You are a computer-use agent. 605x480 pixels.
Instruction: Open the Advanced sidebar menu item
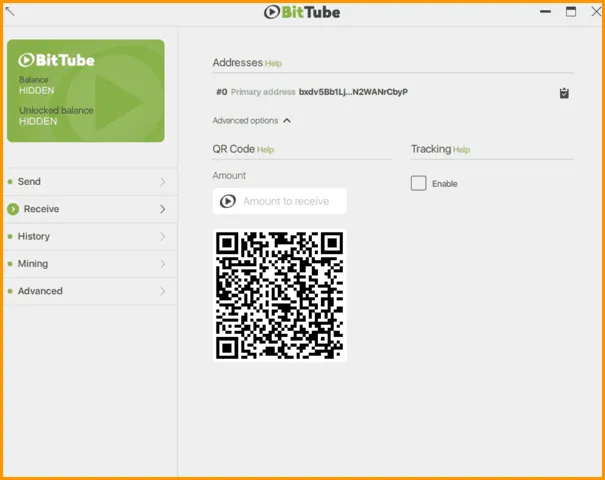(x=90, y=291)
